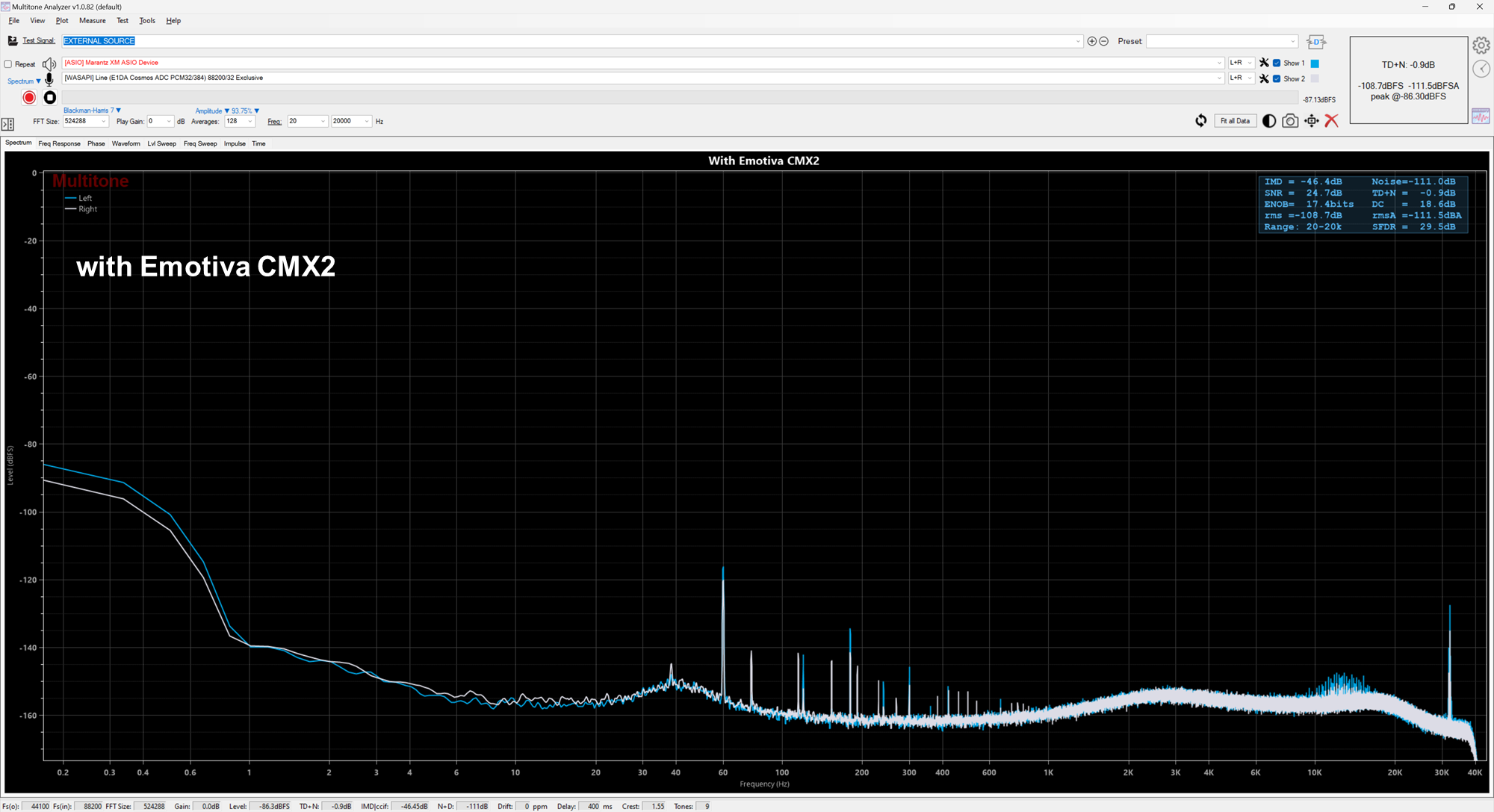
Task: Open the Plot menu
Action: pos(62,20)
